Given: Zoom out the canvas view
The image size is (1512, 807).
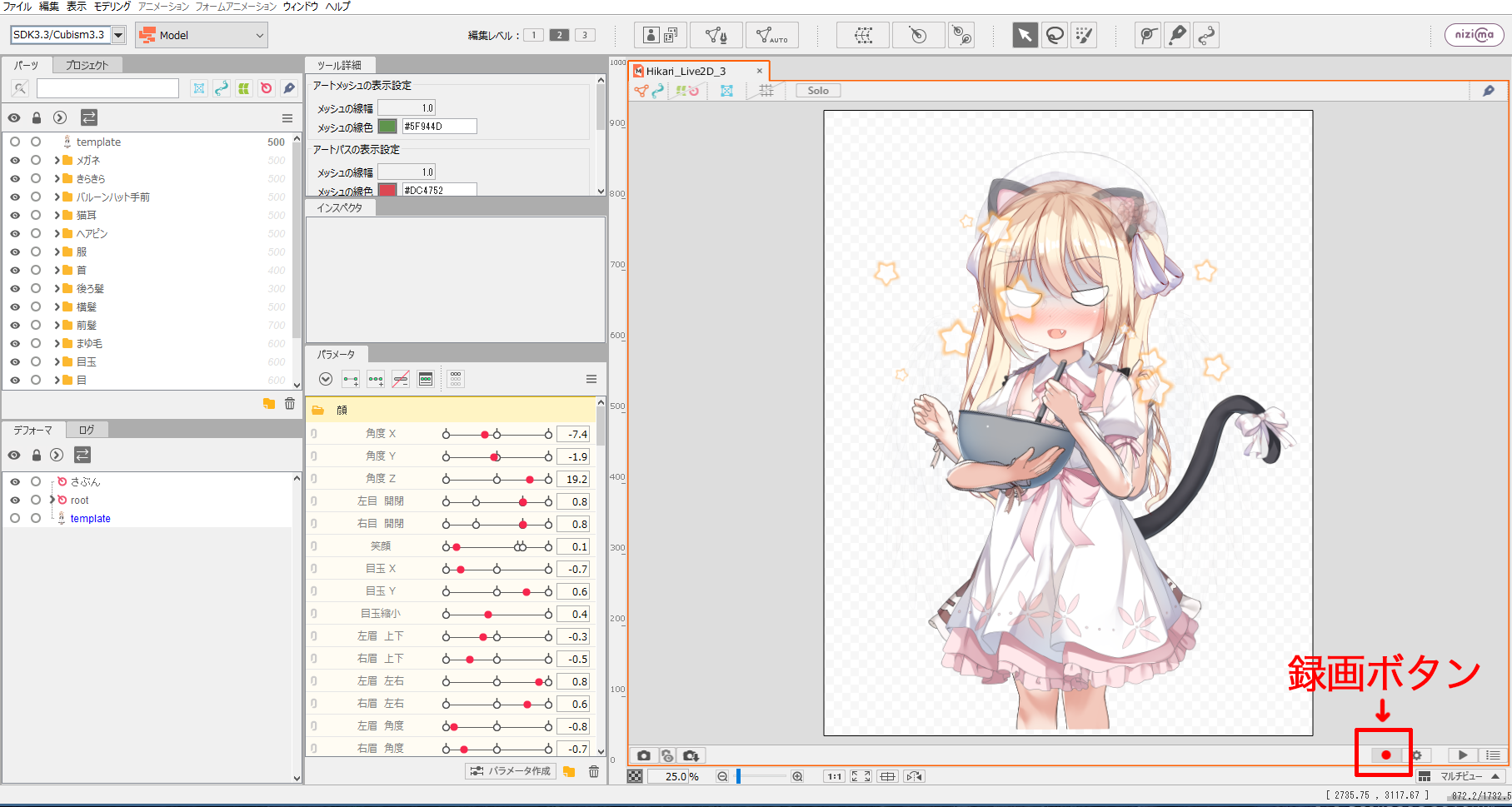Looking at the screenshot, I should pyautogui.click(x=722, y=776).
